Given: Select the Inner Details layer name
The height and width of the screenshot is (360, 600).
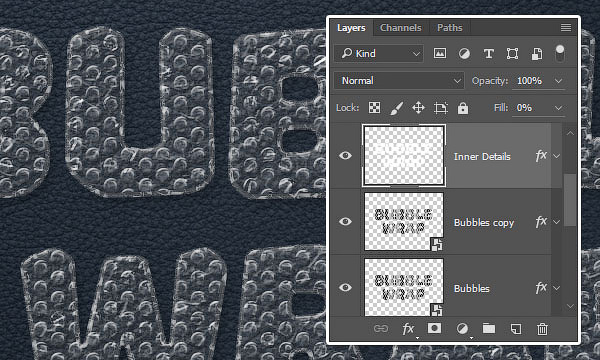Looking at the screenshot, I should 482,156.
